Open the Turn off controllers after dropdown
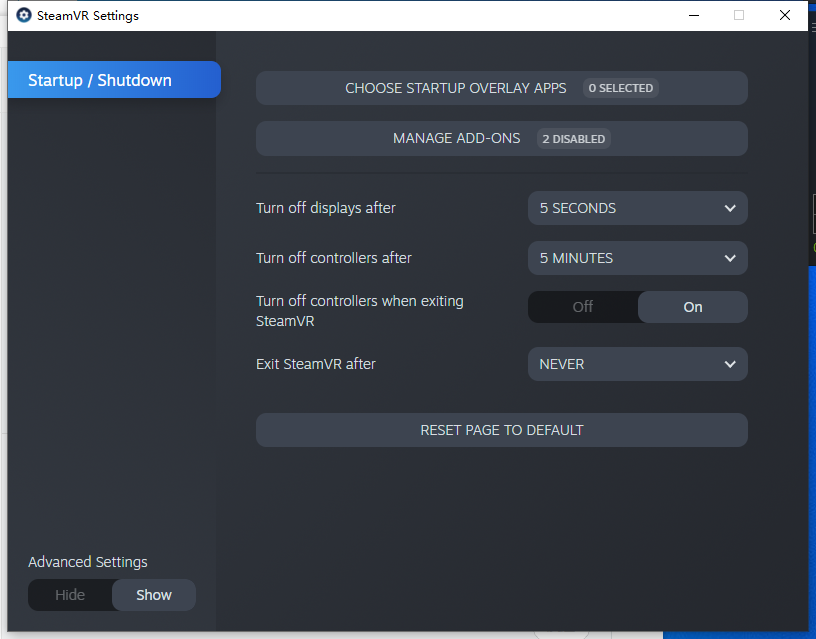The height and width of the screenshot is (639, 816). click(x=637, y=258)
